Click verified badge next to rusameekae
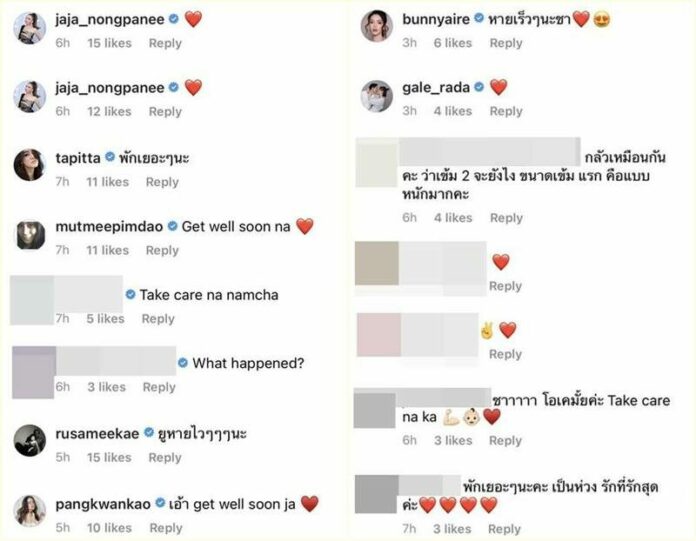Image resolution: width=696 pixels, height=541 pixels. click(x=149, y=432)
